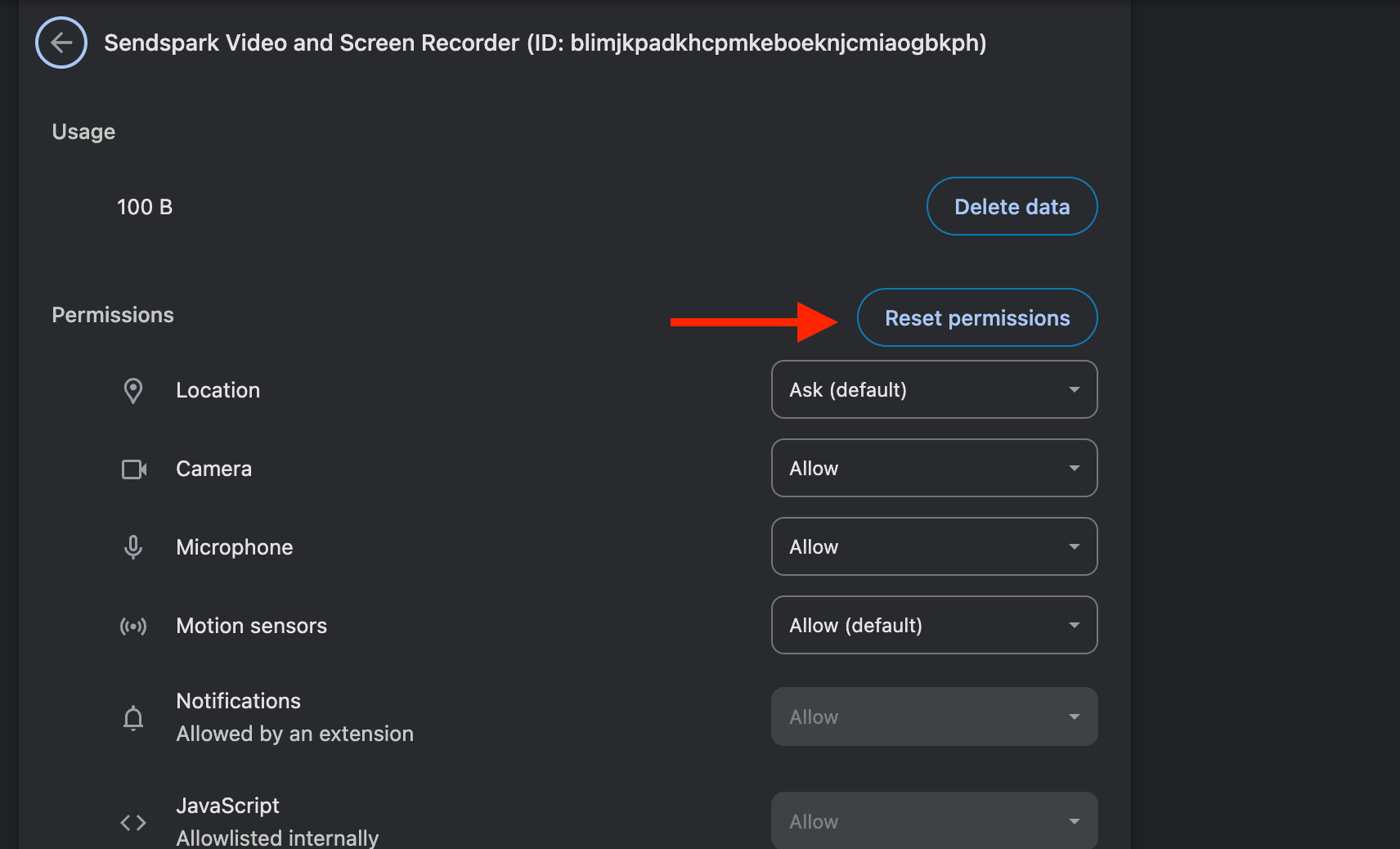Click the Camera permission label
The width and height of the screenshot is (1400, 849).
coord(214,469)
